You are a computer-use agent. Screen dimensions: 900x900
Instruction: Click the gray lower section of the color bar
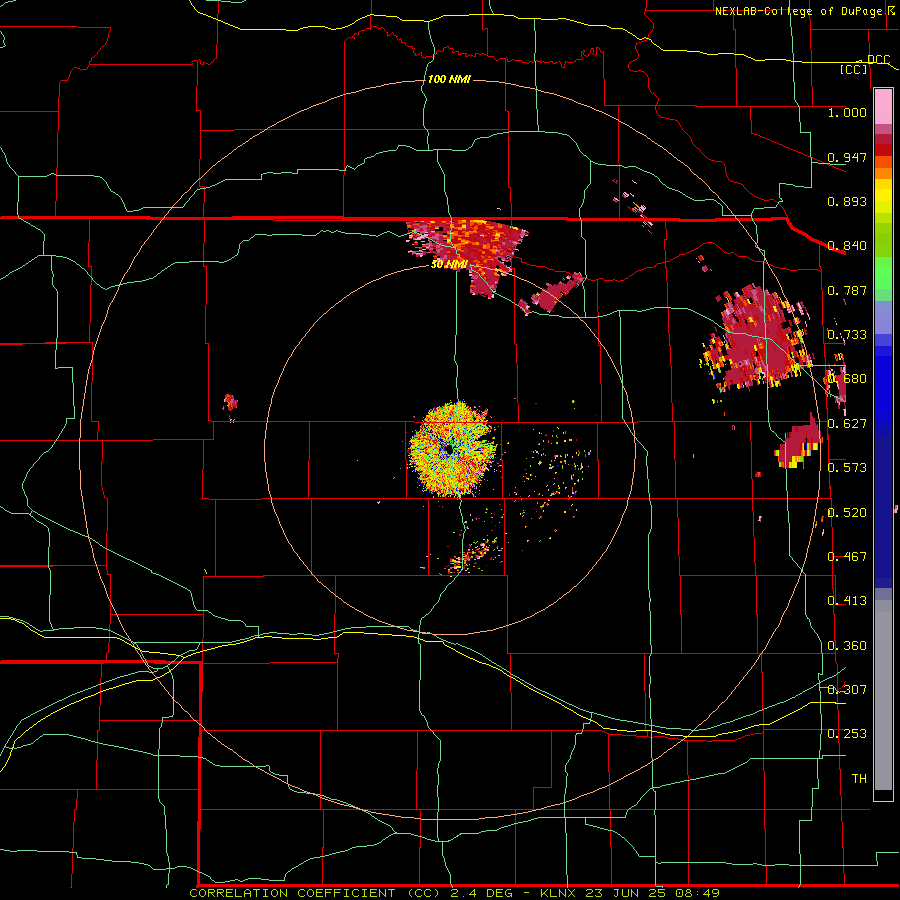[883, 695]
